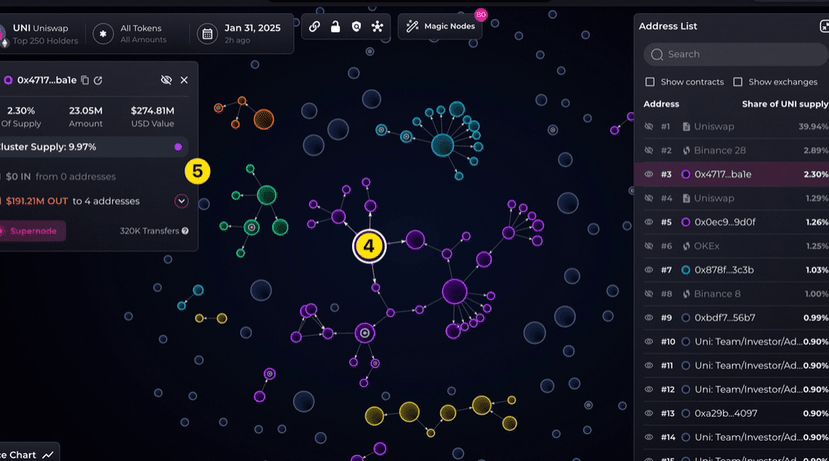
Task: Copy the 0x4717...ba1e address
Action: tap(85, 80)
